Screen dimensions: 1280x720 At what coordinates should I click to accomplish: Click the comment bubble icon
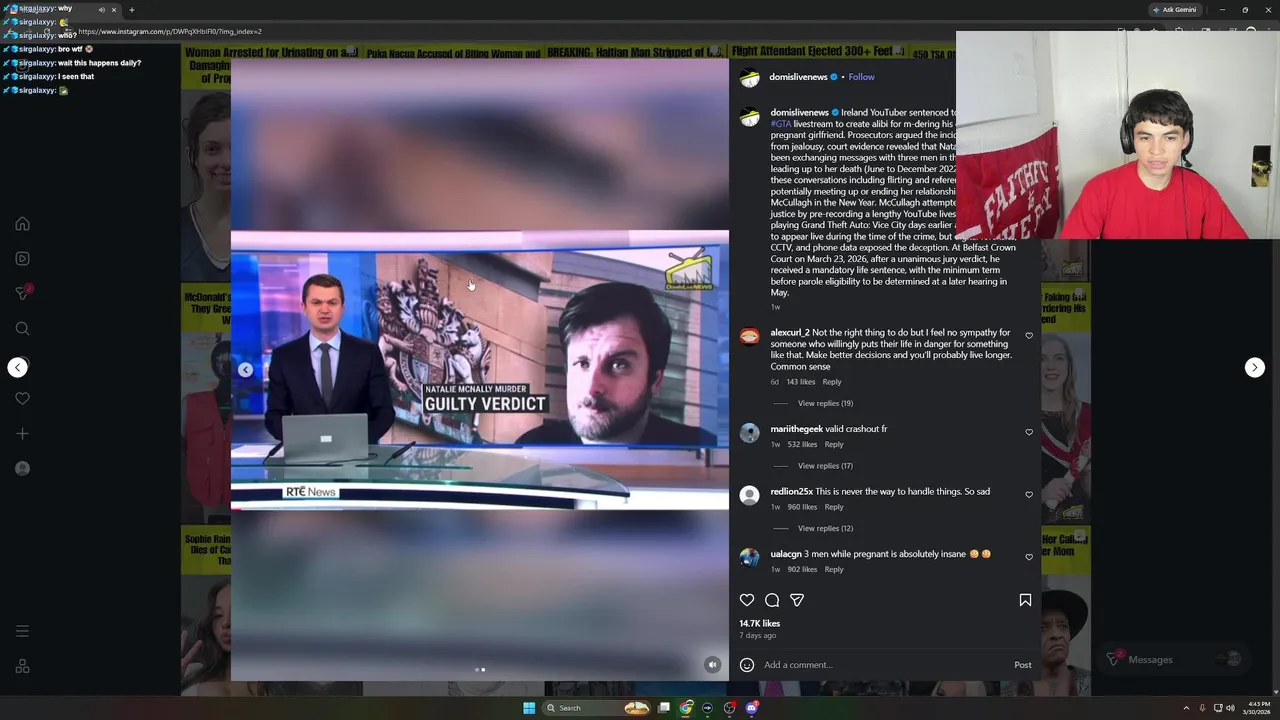772,600
